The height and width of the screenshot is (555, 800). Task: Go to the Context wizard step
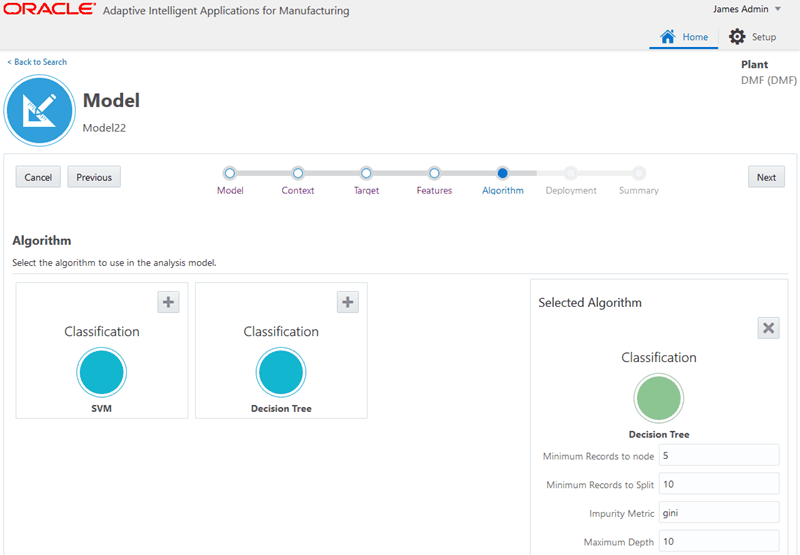[x=298, y=173]
